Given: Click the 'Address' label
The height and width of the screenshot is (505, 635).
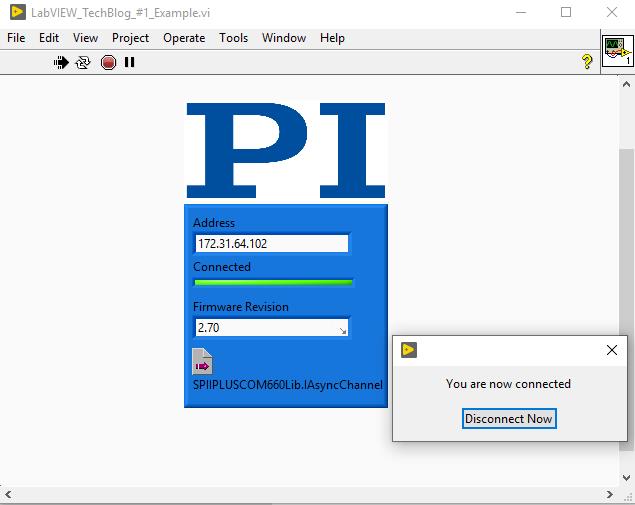Looking at the screenshot, I should pyautogui.click(x=214, y=223).
